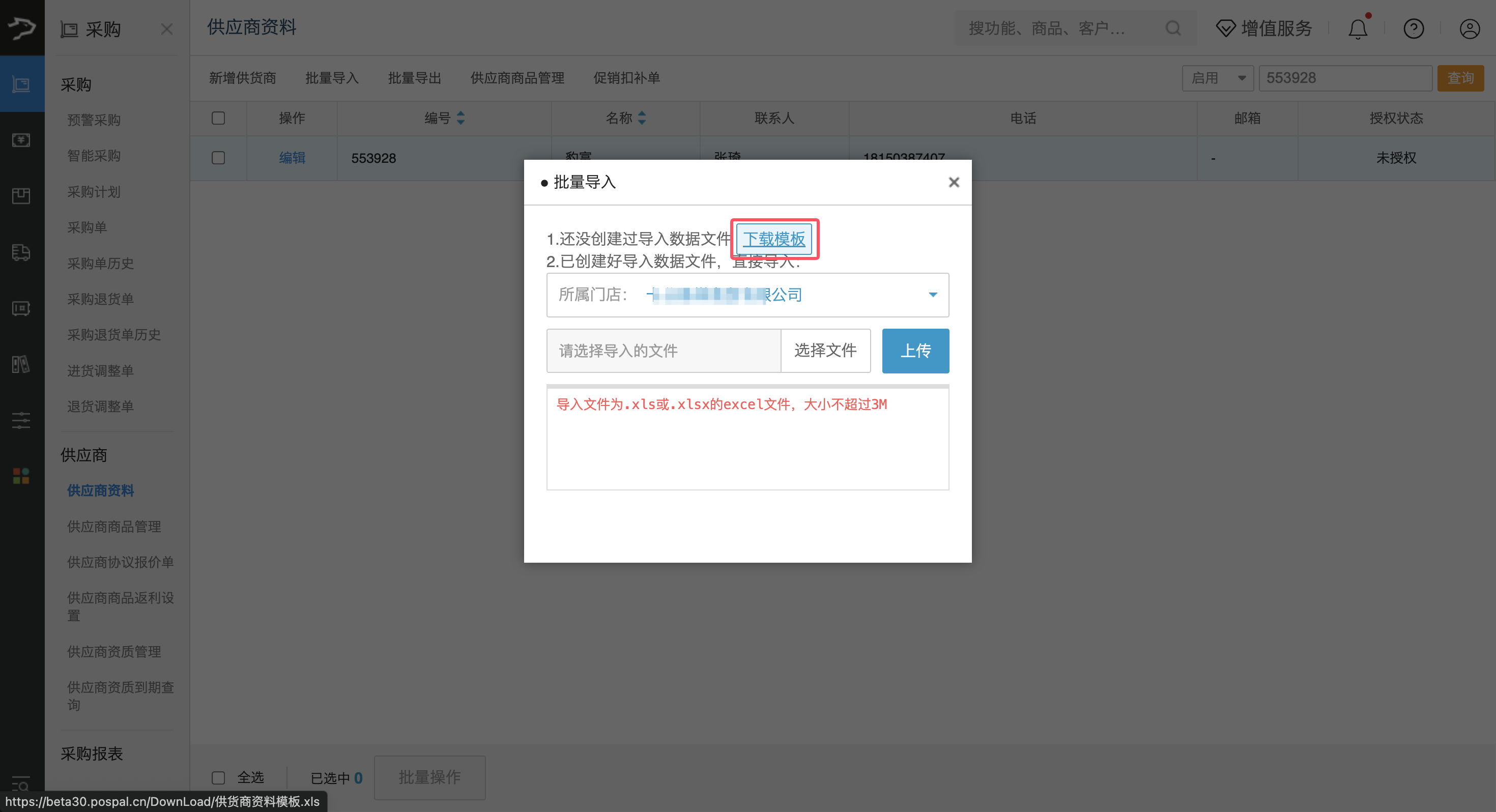The width and height of the screenshot is (1496, 812).
Task: Check the 全选 checkbox at bottom
Action: pyautogui.click(x=218, y=777)
